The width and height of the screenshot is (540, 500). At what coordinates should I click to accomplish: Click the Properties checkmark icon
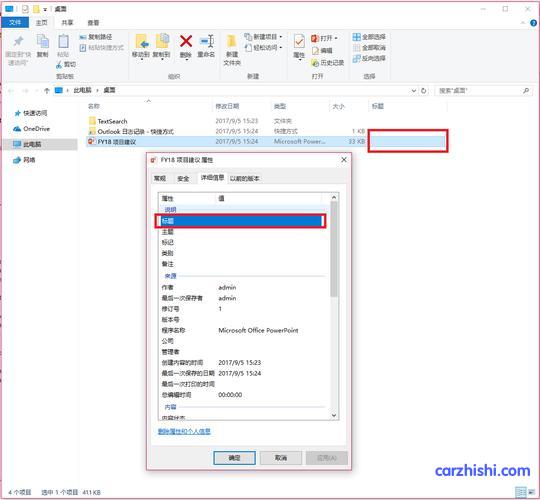[299, 42]
